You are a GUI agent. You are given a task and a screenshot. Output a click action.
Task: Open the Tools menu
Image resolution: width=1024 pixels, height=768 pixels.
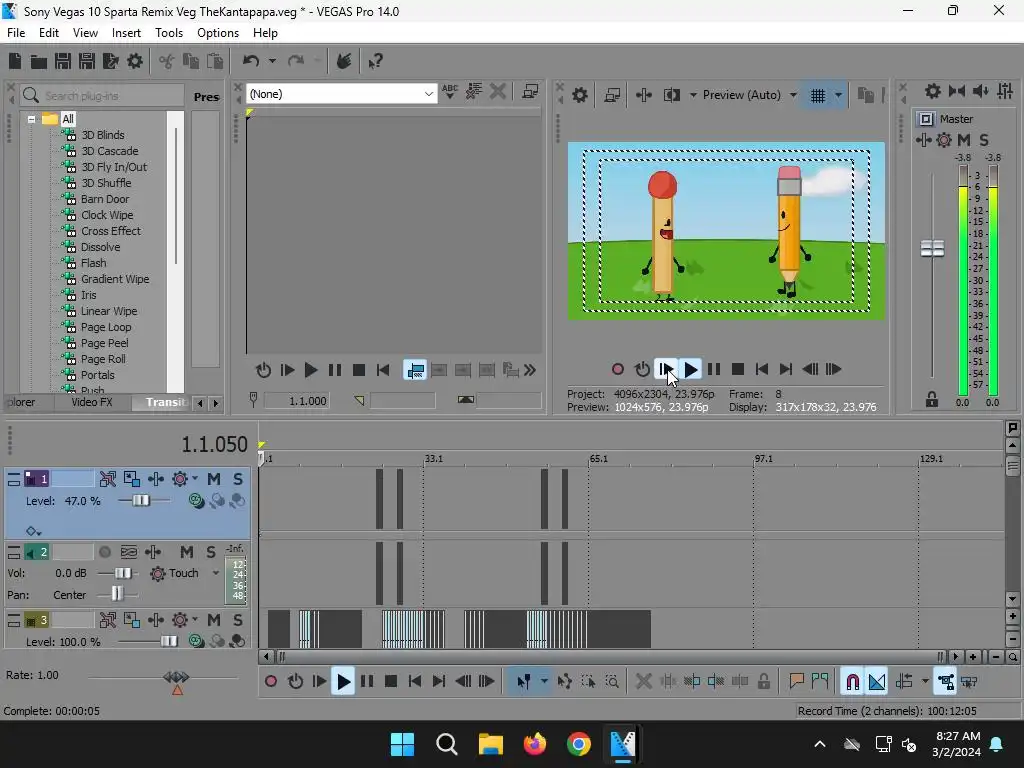[x=168, y=33]
